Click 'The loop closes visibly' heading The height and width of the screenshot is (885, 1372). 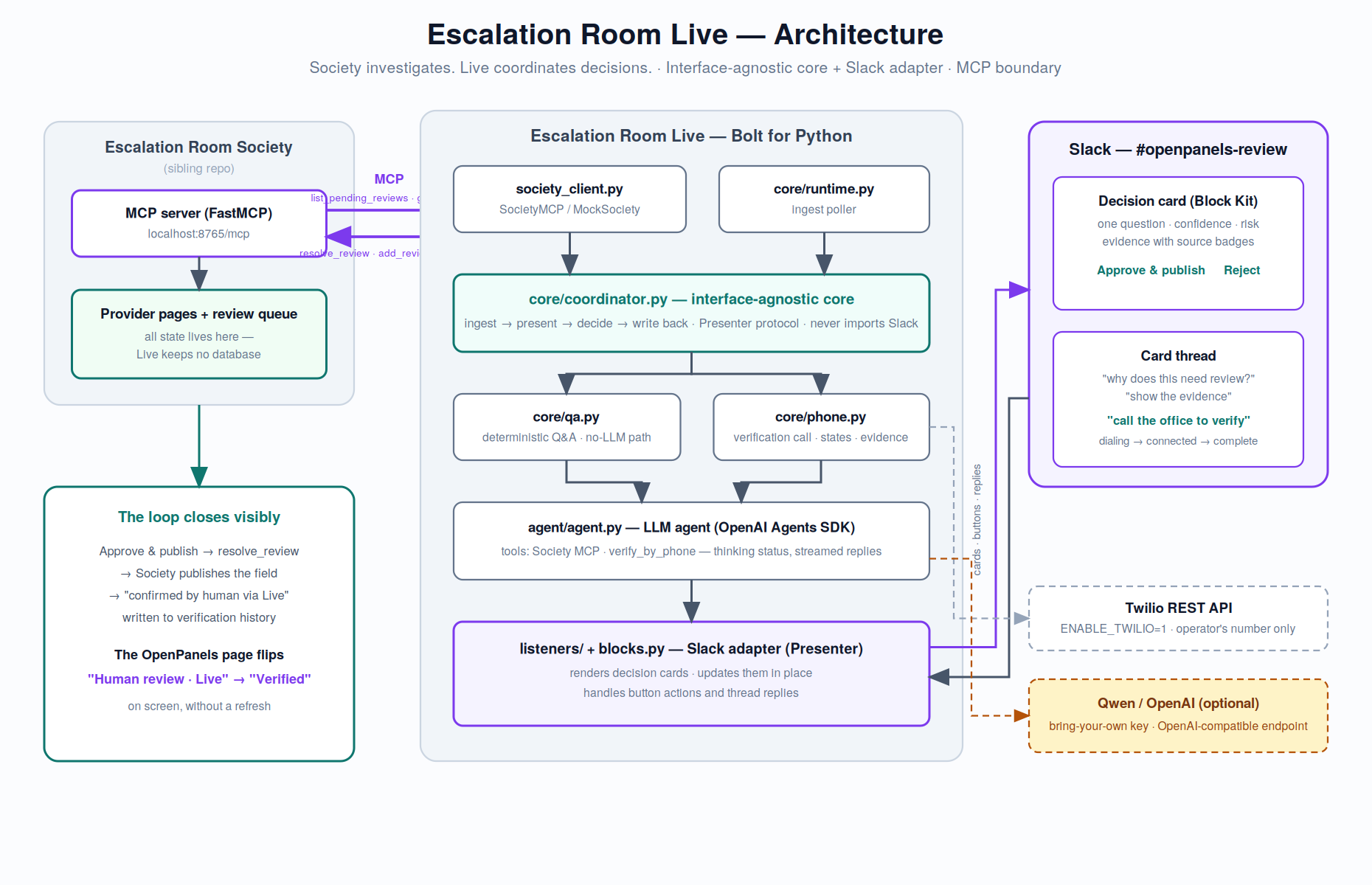(199, 517)
